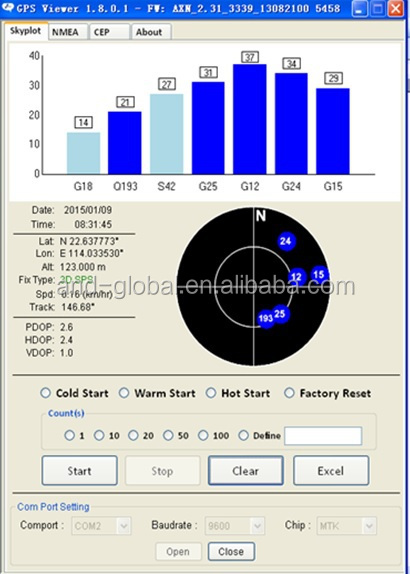410x574 pixels.
Task: Click satellite 24 marker on skyplot
Action: (x=286, y=241)
